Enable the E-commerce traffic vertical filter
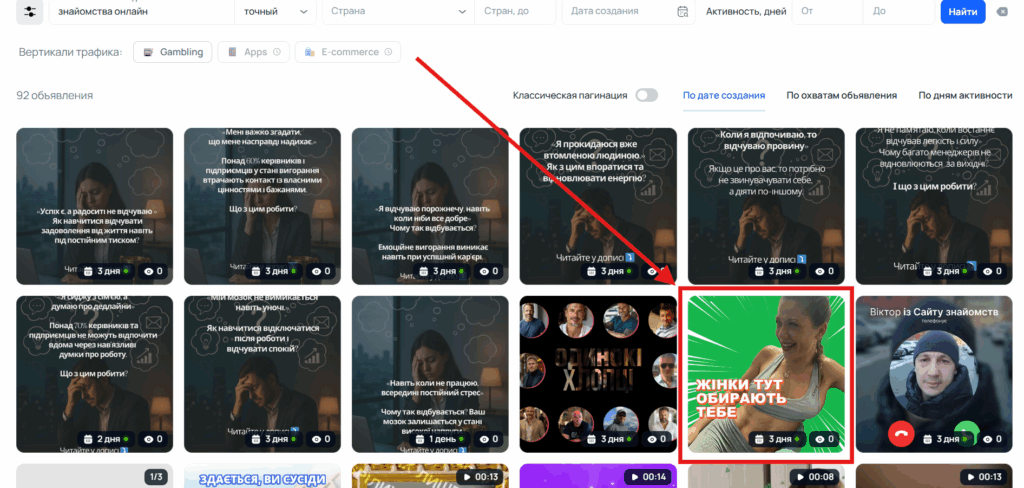The width and height of the screenshot is (1024, 488). (341, 52)
